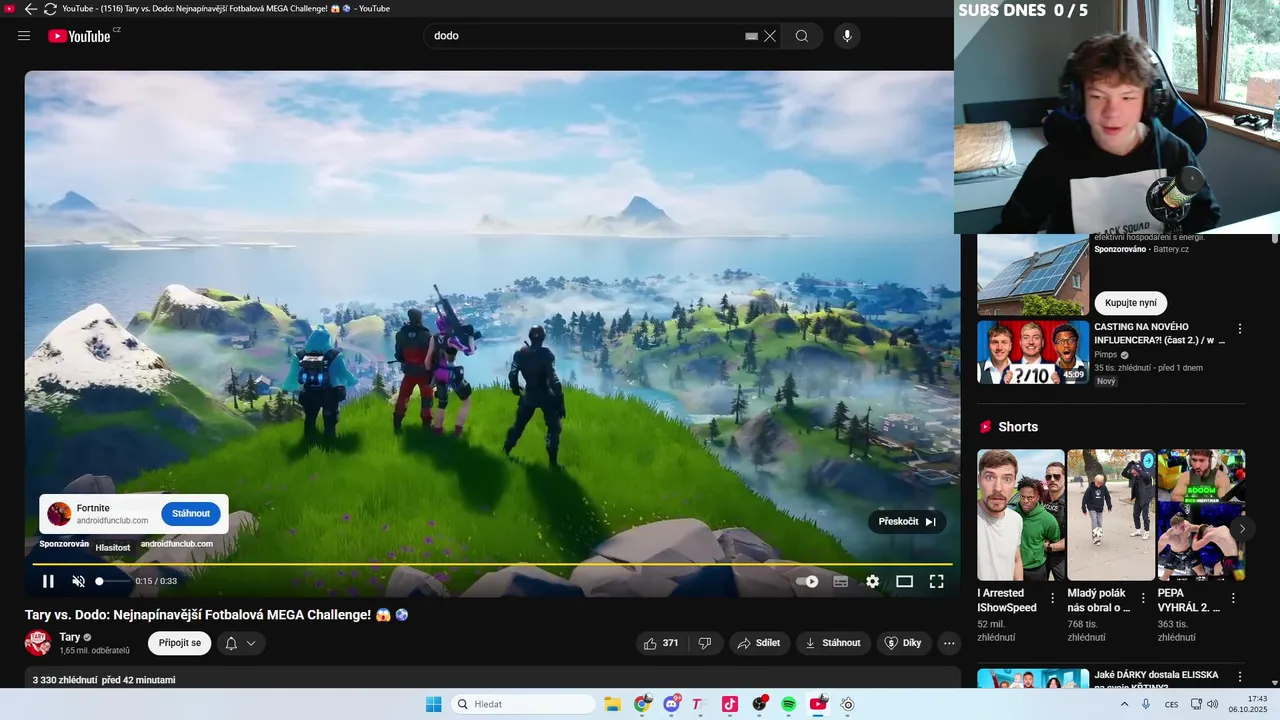Open Chrome from the taskbar
Screen dimensions: 1280x720
pyautogui.click(x=641, y=704)
